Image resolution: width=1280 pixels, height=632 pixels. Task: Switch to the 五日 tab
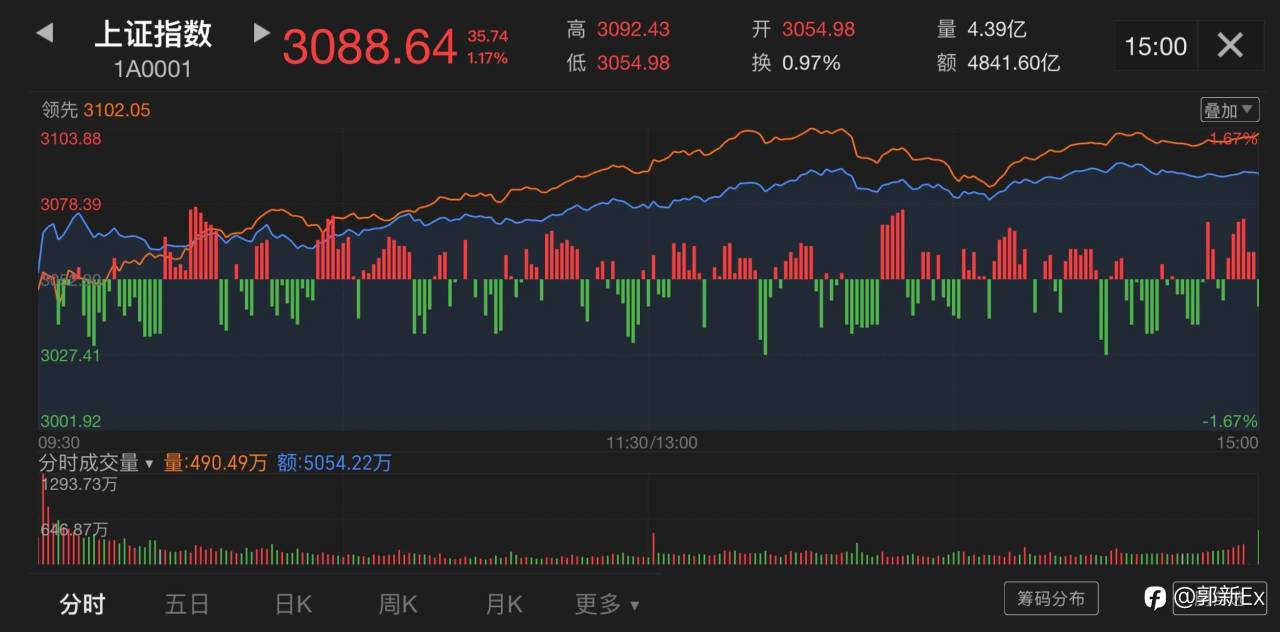point(187,604)
